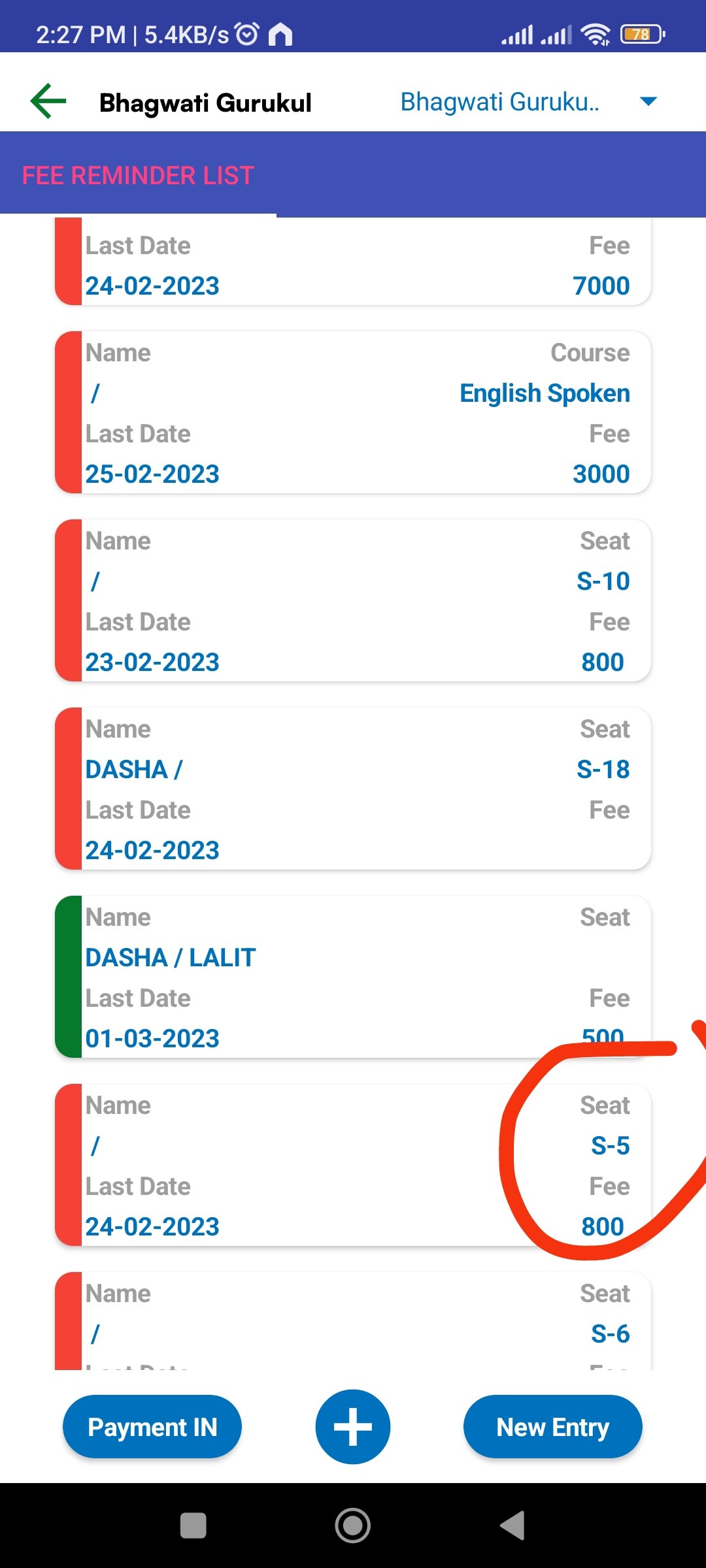Tap the green back arrow
The height and width of the screenshot is (1568, 706).
(48, 102)
